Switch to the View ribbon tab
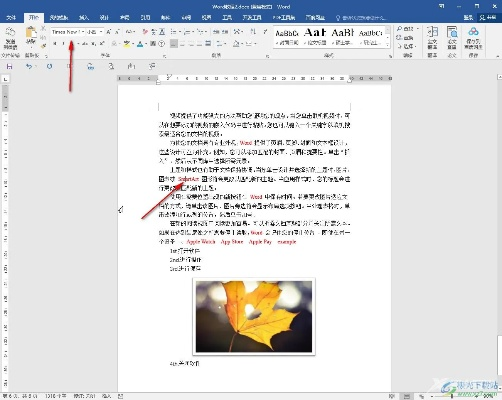The height and width of the screenshot is (400, 502). click(206, 17)
